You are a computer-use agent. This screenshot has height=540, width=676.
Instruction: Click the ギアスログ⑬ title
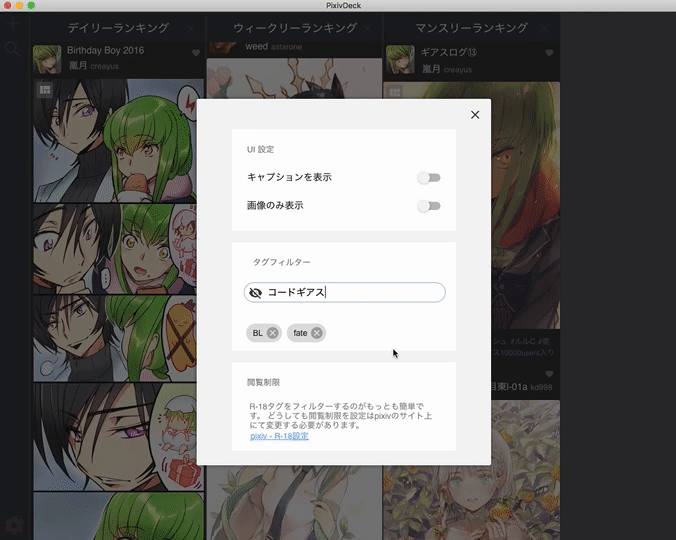click(x=449, y=52)
